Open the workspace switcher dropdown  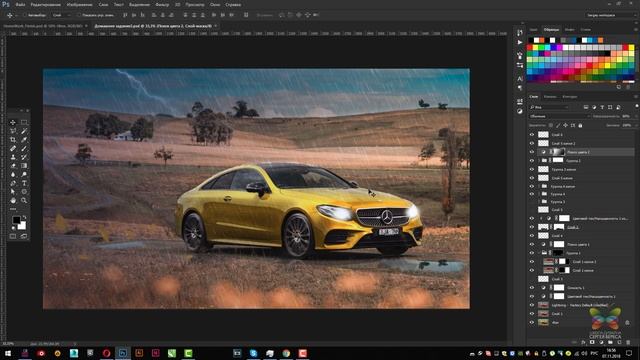click(611, 15)
